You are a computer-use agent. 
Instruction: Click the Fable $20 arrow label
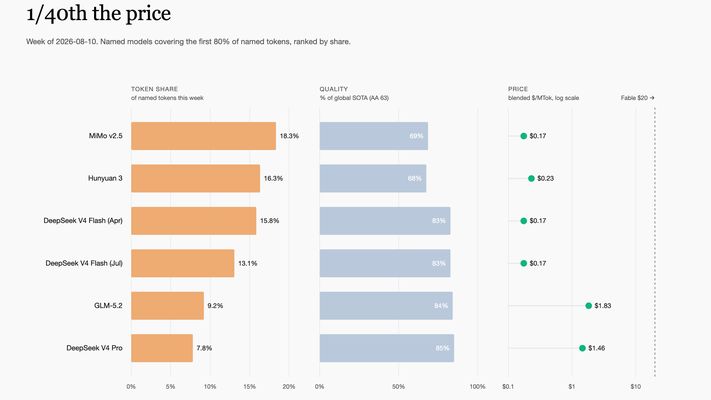pos(638,98)
